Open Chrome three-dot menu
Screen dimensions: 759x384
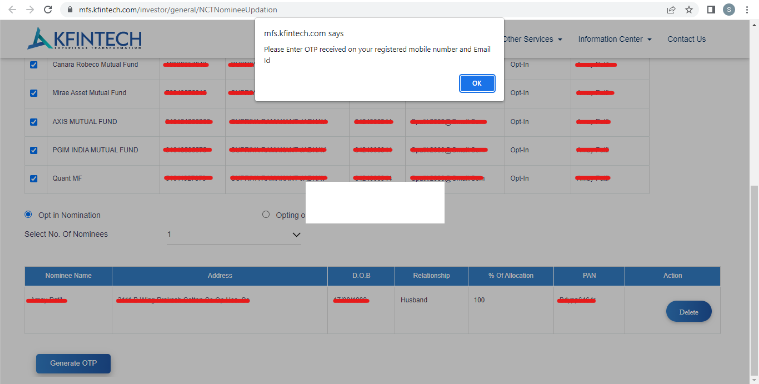747,10
